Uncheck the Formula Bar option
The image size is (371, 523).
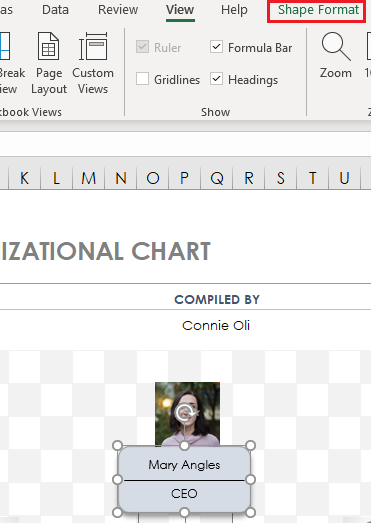pyautogui.click(x=217, y=47)
